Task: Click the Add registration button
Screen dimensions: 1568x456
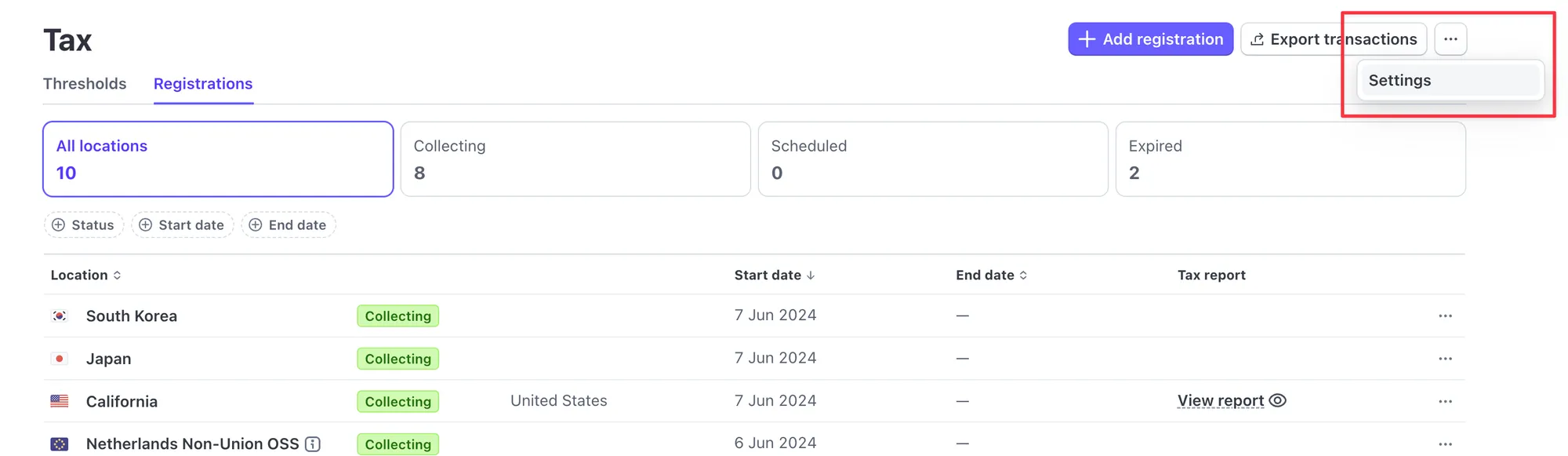Action: [x=1150, y=38]
